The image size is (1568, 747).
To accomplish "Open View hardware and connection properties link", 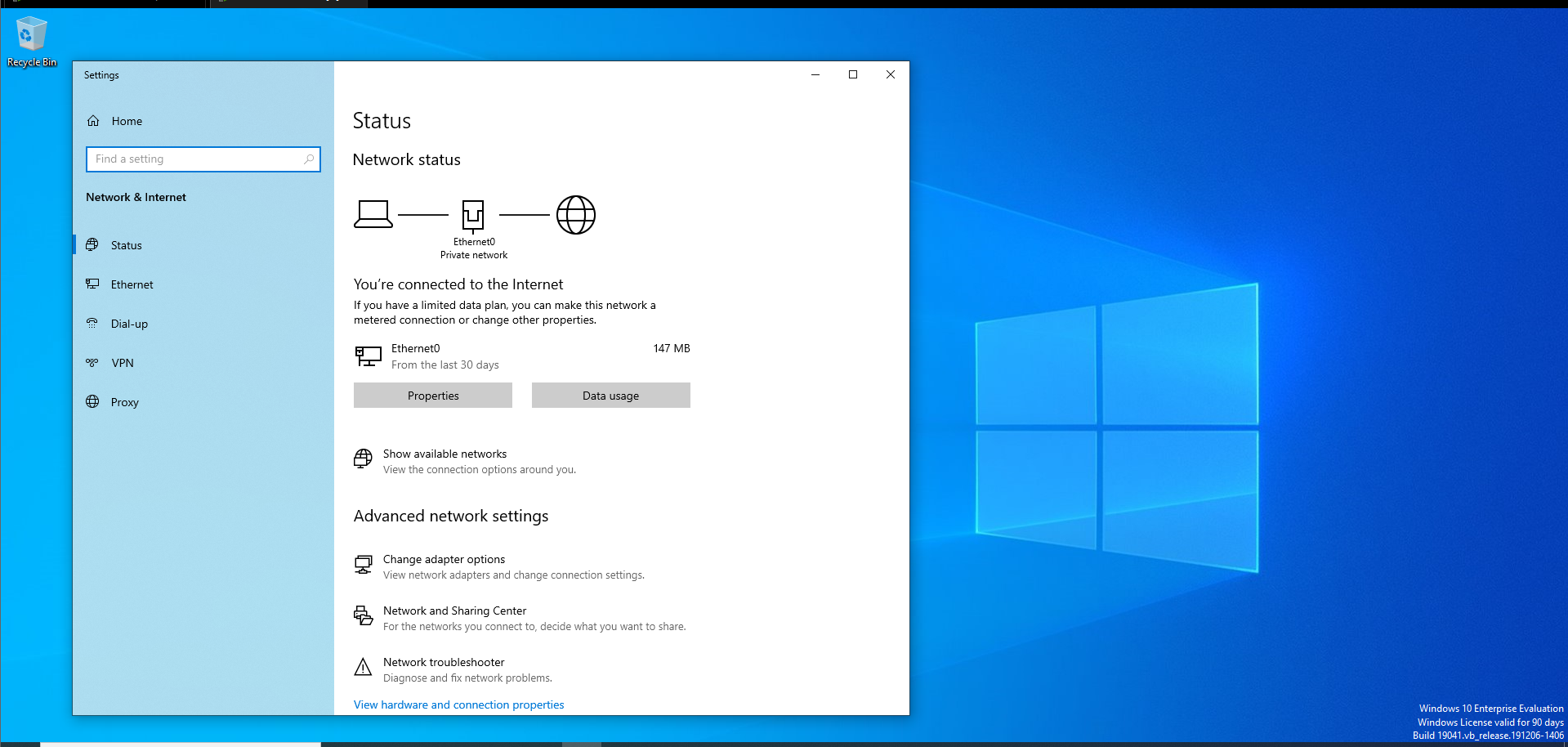I will point(458,705).
